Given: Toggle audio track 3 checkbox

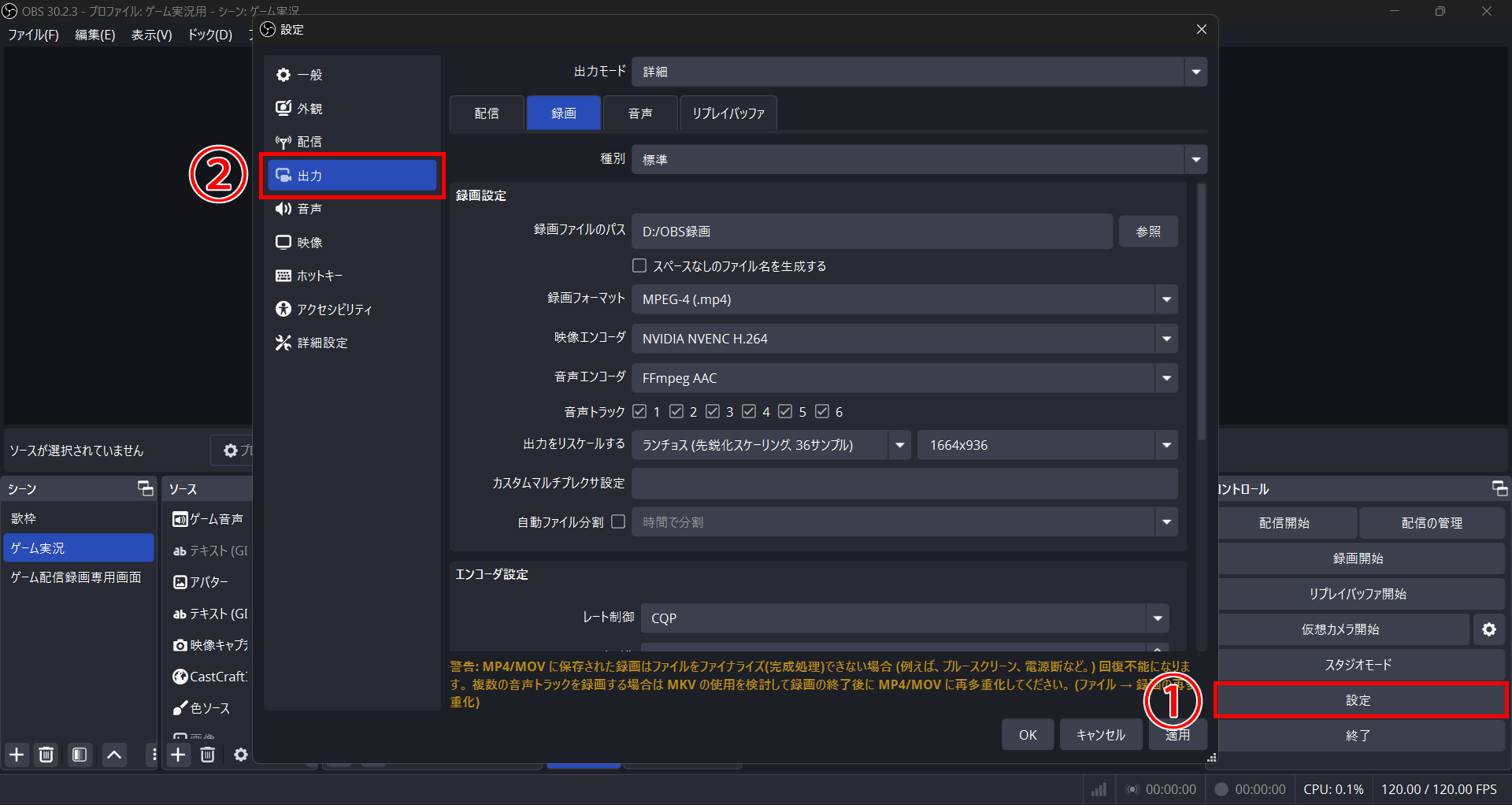Looking at the screenshot, I should [x=713, y=411].
